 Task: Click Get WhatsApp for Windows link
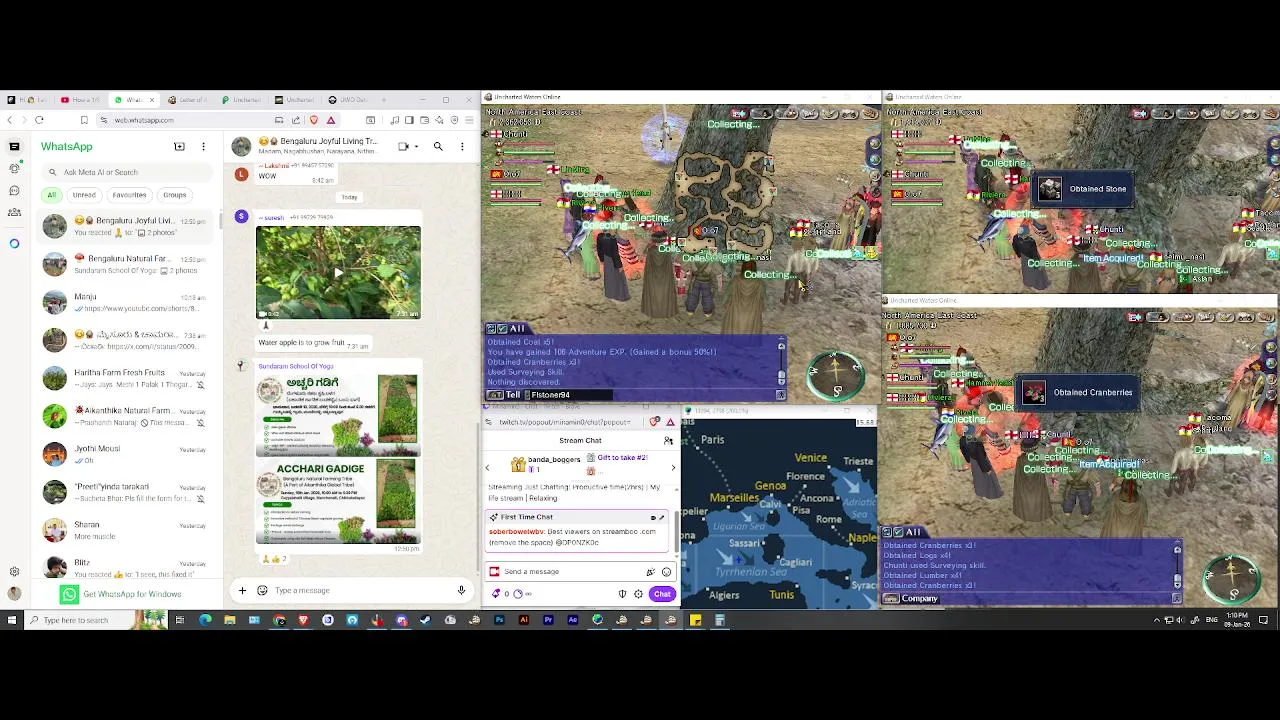[122, 594]
